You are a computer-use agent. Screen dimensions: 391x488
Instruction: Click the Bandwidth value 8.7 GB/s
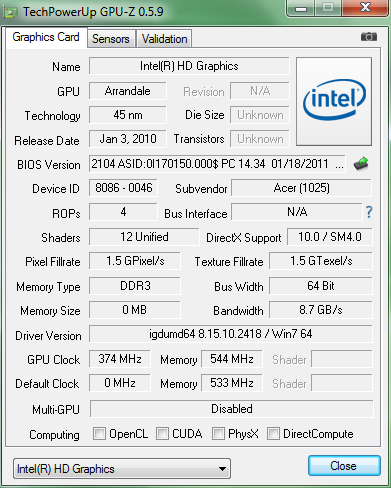(x=321, y=310)
